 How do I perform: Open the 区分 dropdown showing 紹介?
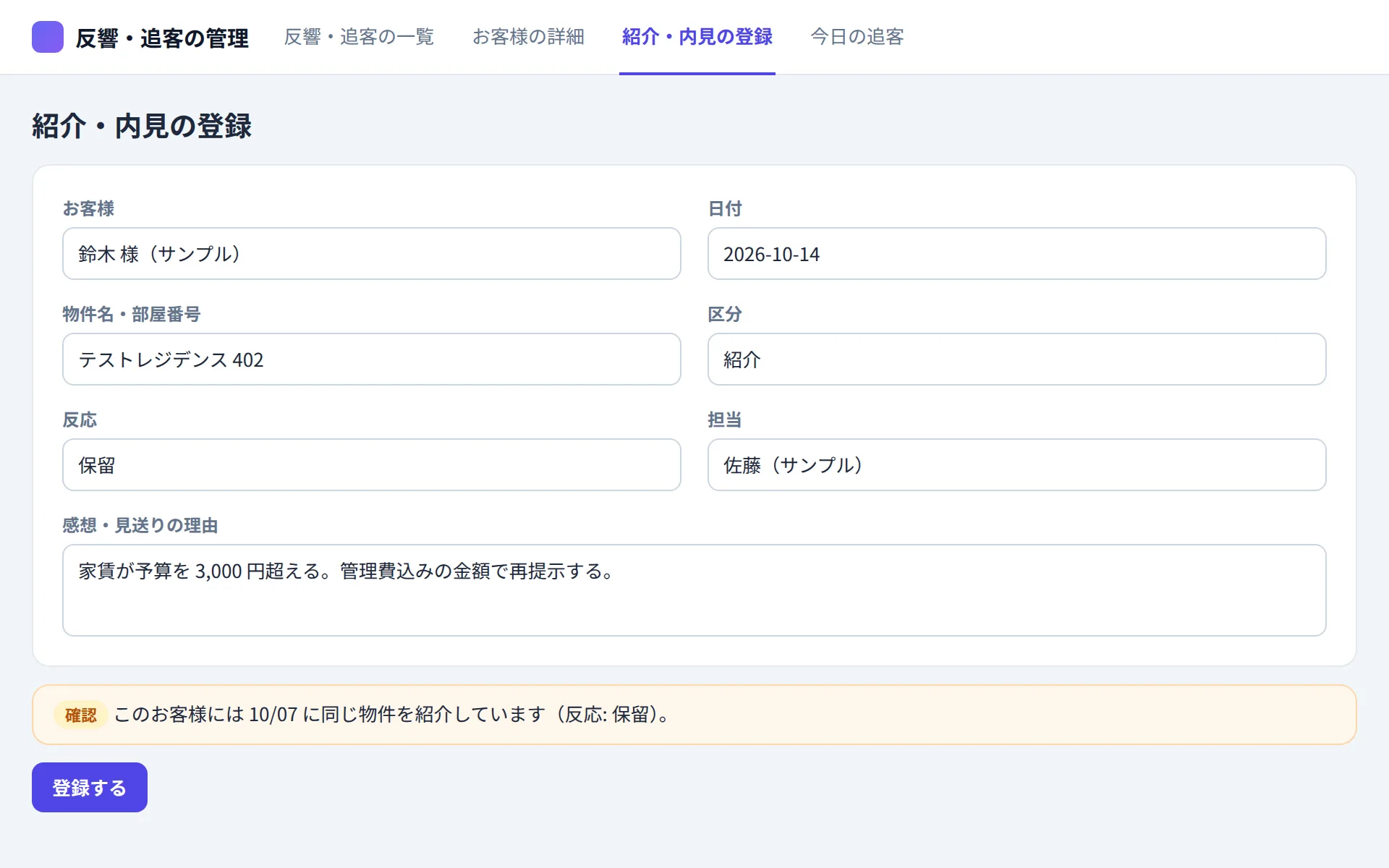click(x=1016, y=359)
